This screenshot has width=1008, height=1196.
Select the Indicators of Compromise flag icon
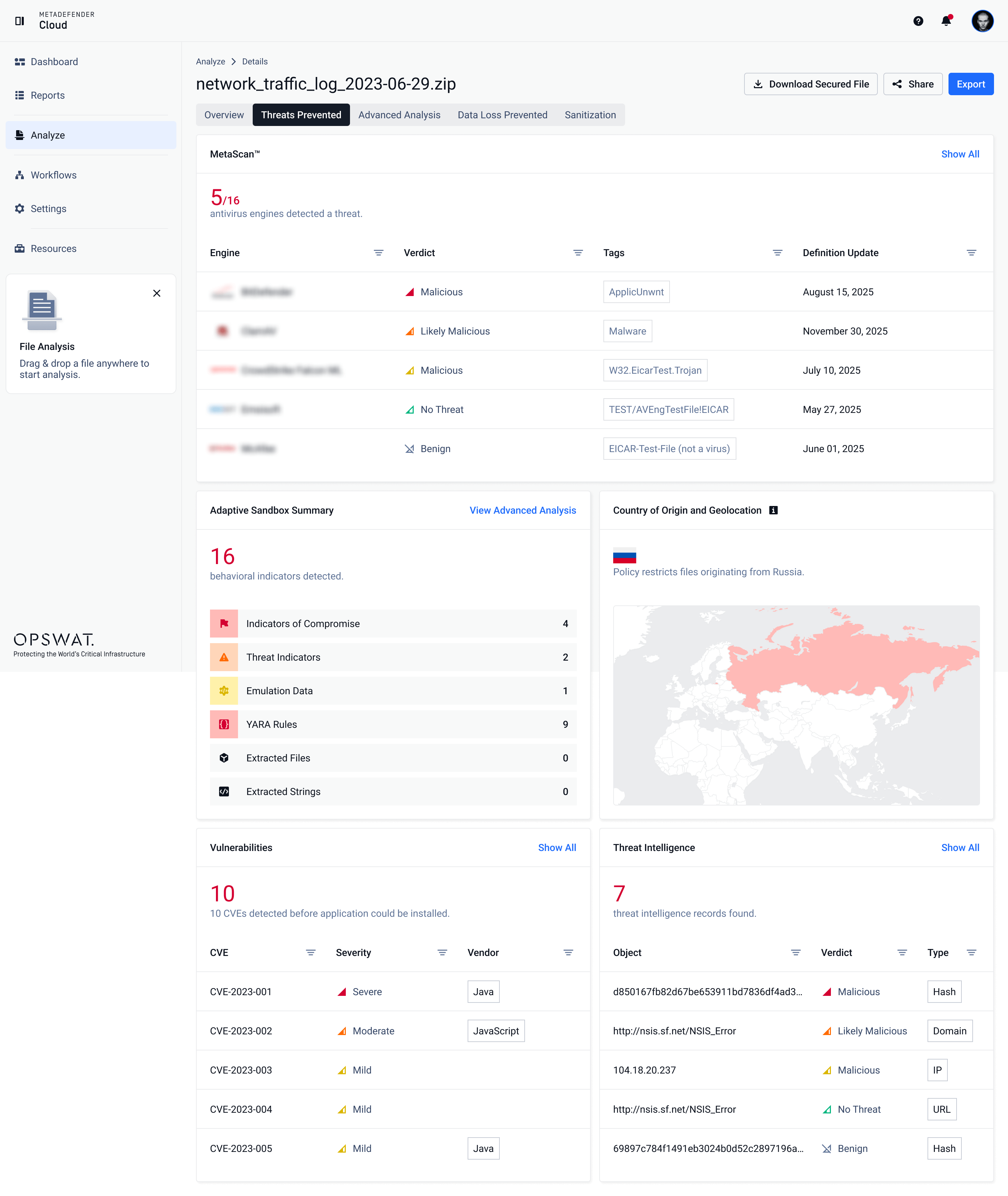[224, 624]
